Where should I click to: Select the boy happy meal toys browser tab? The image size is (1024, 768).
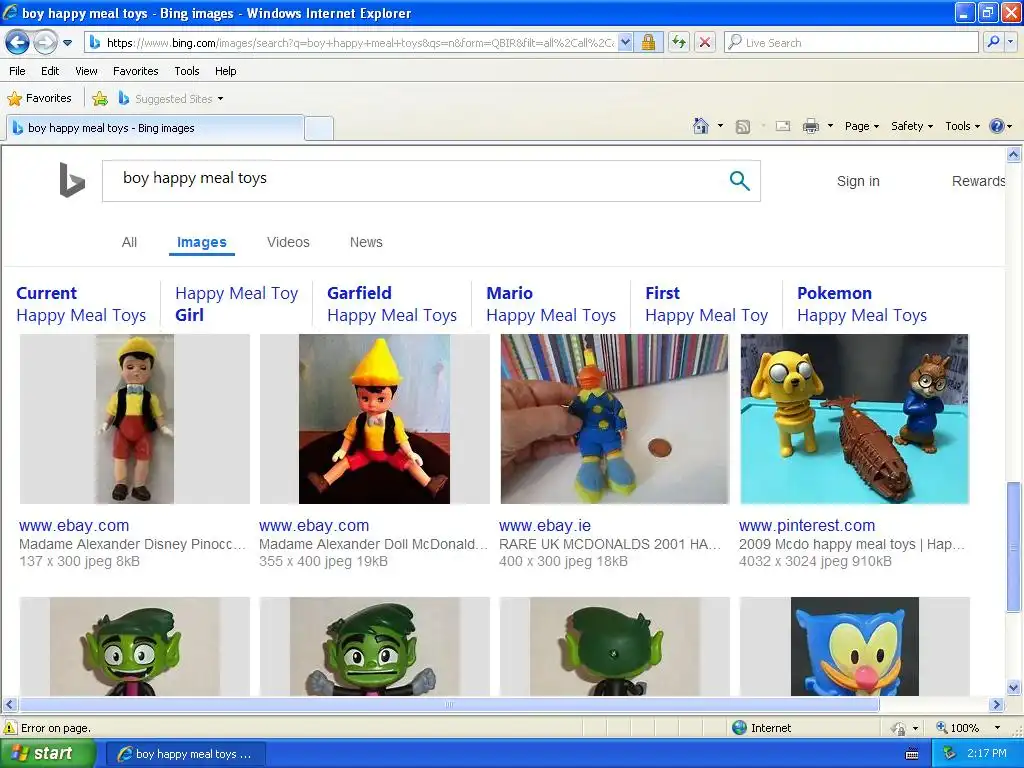click(x=155, y=128)
